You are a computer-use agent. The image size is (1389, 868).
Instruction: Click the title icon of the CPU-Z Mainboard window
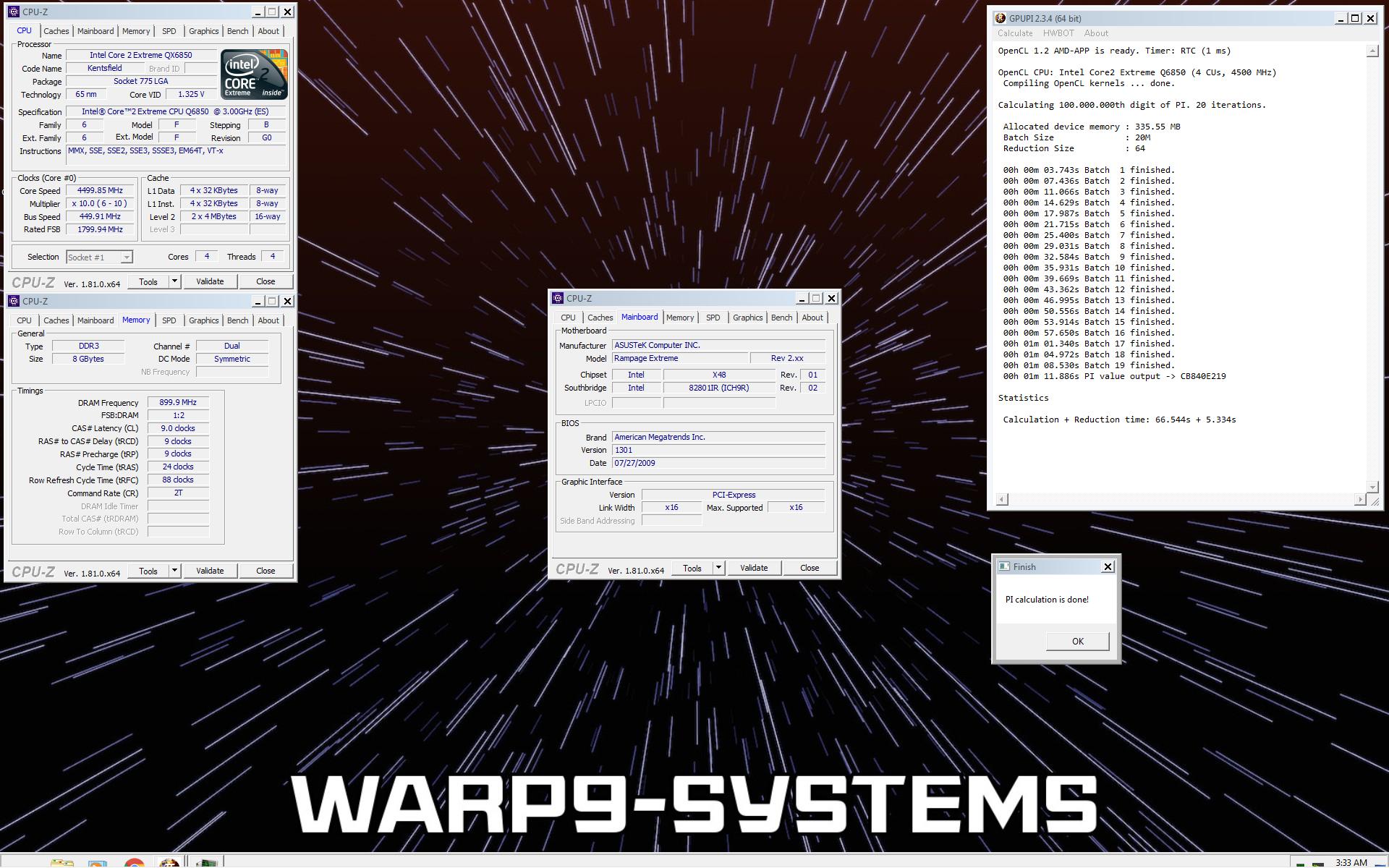point(558,298)
